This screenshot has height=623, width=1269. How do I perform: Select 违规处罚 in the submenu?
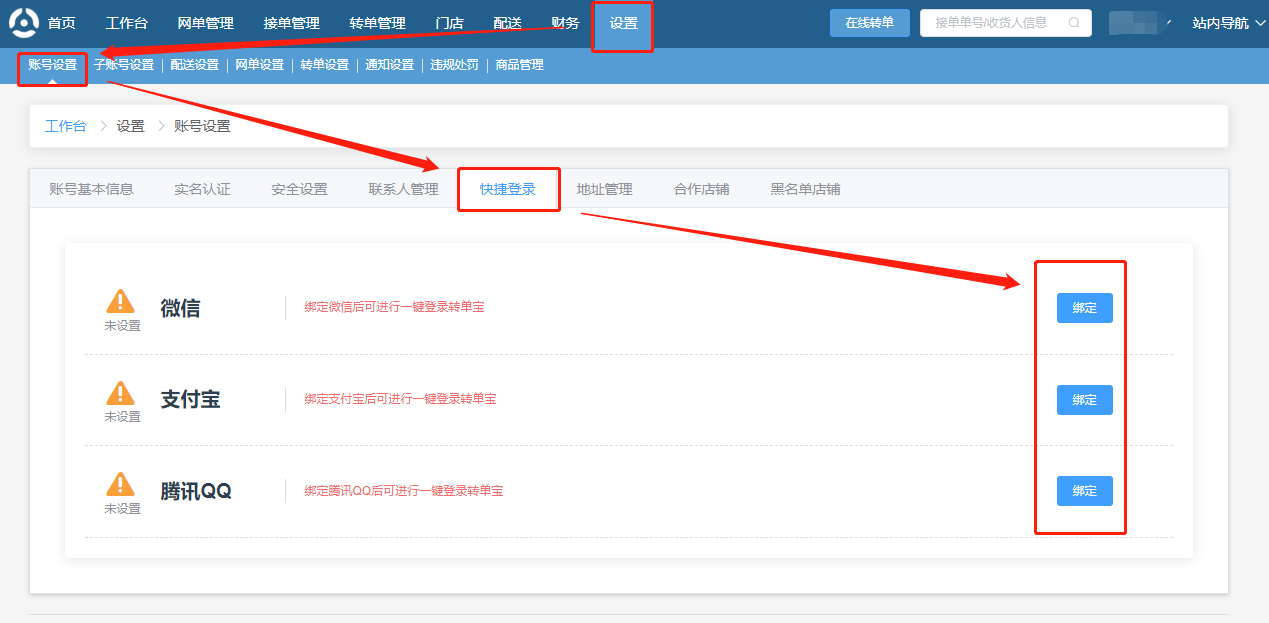click(x=455, y=65)
